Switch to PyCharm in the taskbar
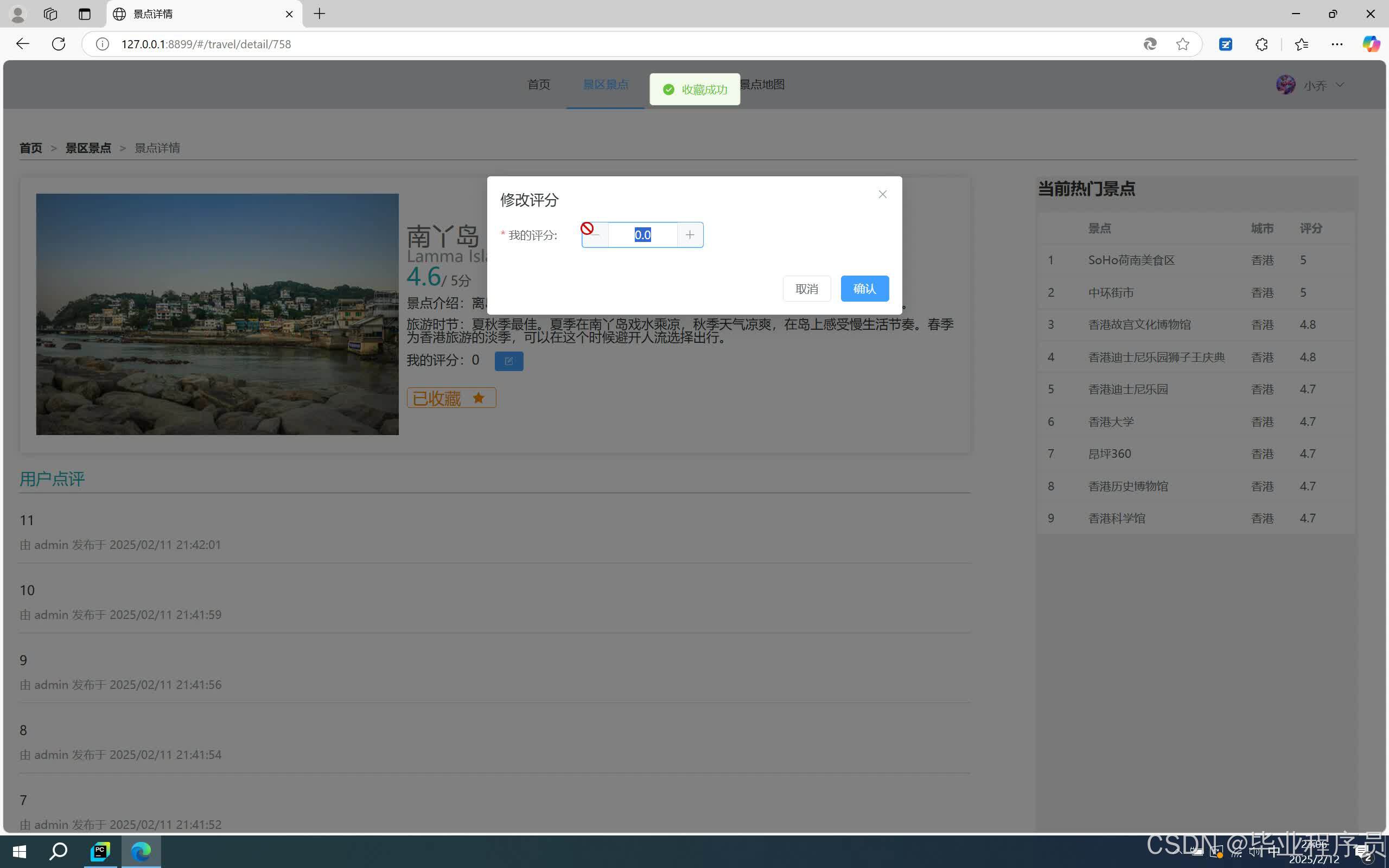1389x868 pixels. (100, 851)
